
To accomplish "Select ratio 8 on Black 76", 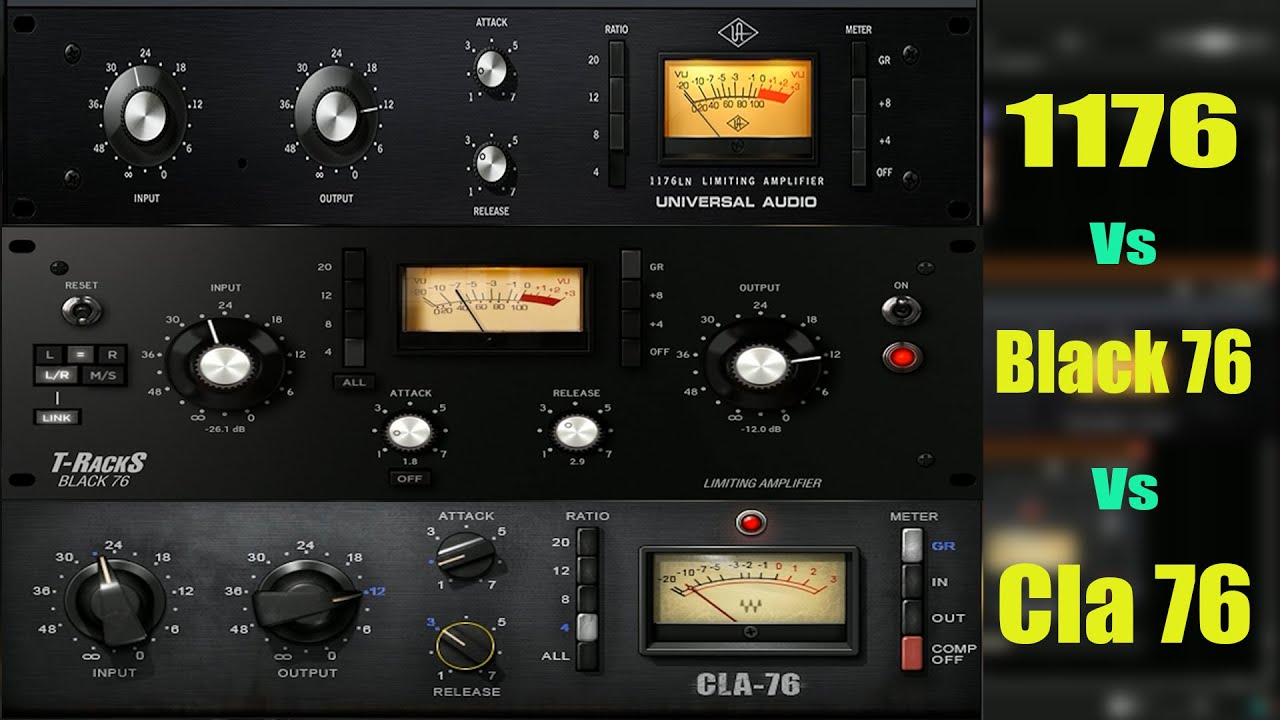I will point(353,323).
